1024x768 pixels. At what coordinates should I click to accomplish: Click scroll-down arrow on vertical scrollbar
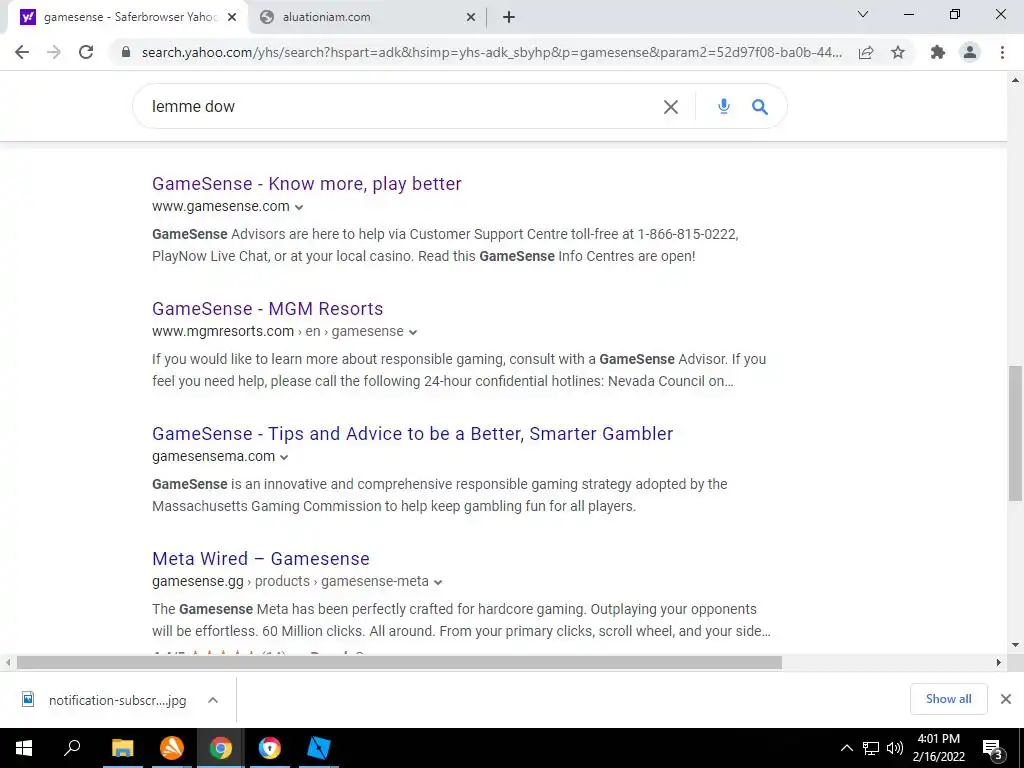1015,645
